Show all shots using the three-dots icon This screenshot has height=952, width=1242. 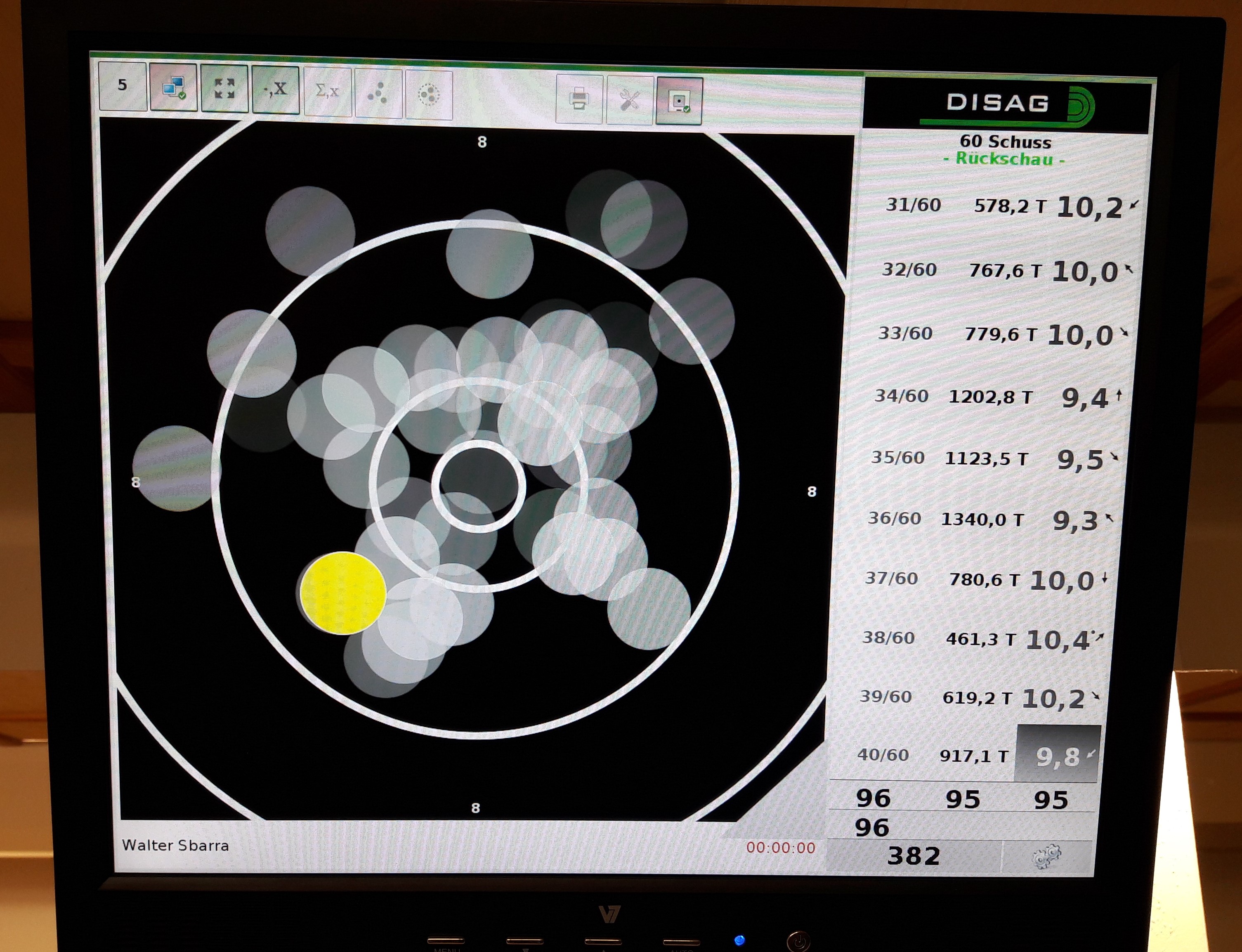click(378, 94)
